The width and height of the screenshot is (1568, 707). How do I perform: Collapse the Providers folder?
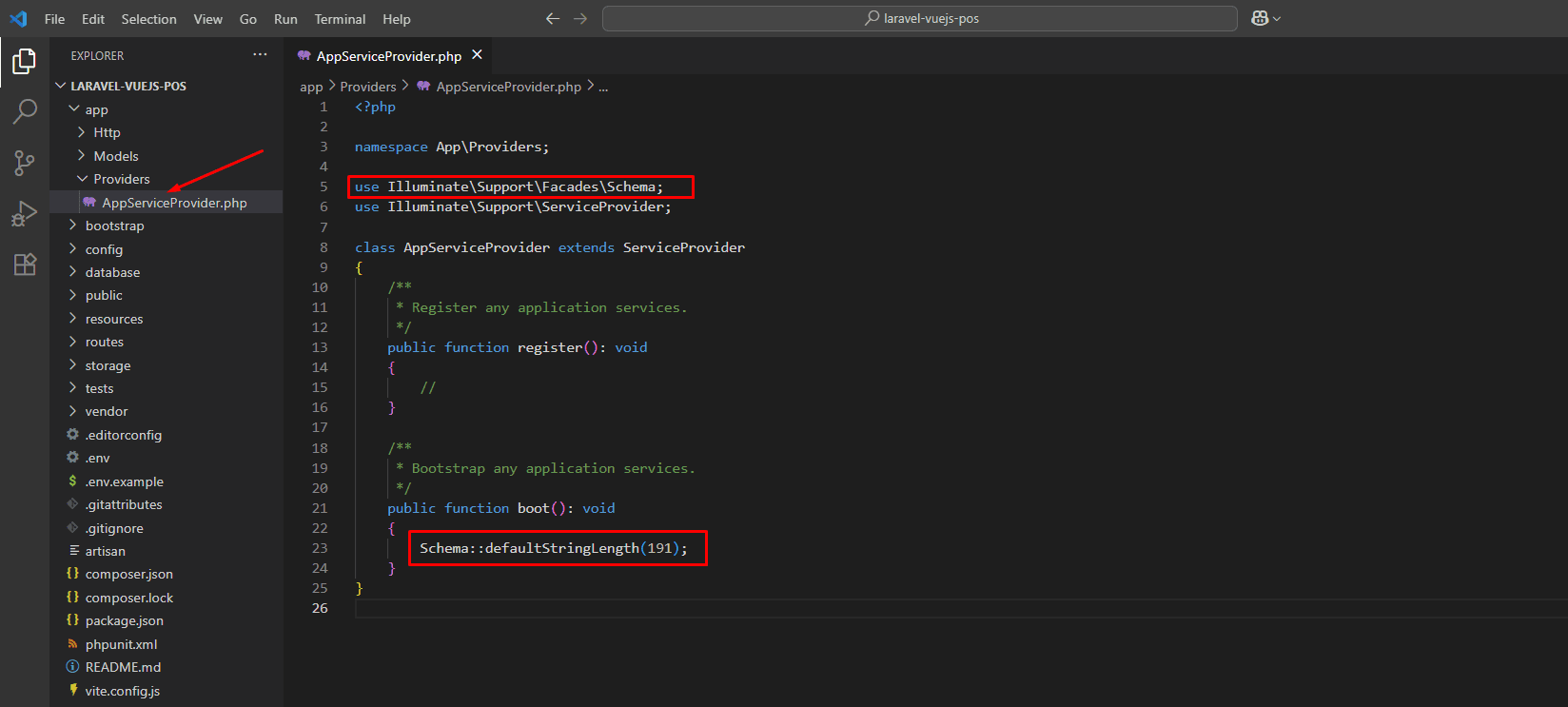click(x=121, y=179)
